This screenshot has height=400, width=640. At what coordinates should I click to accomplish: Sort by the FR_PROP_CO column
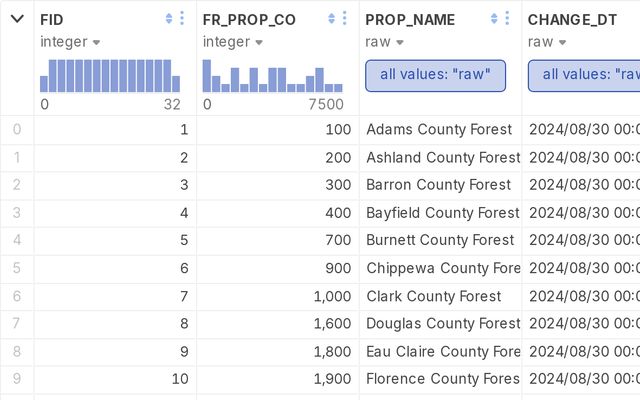point(331,19)
